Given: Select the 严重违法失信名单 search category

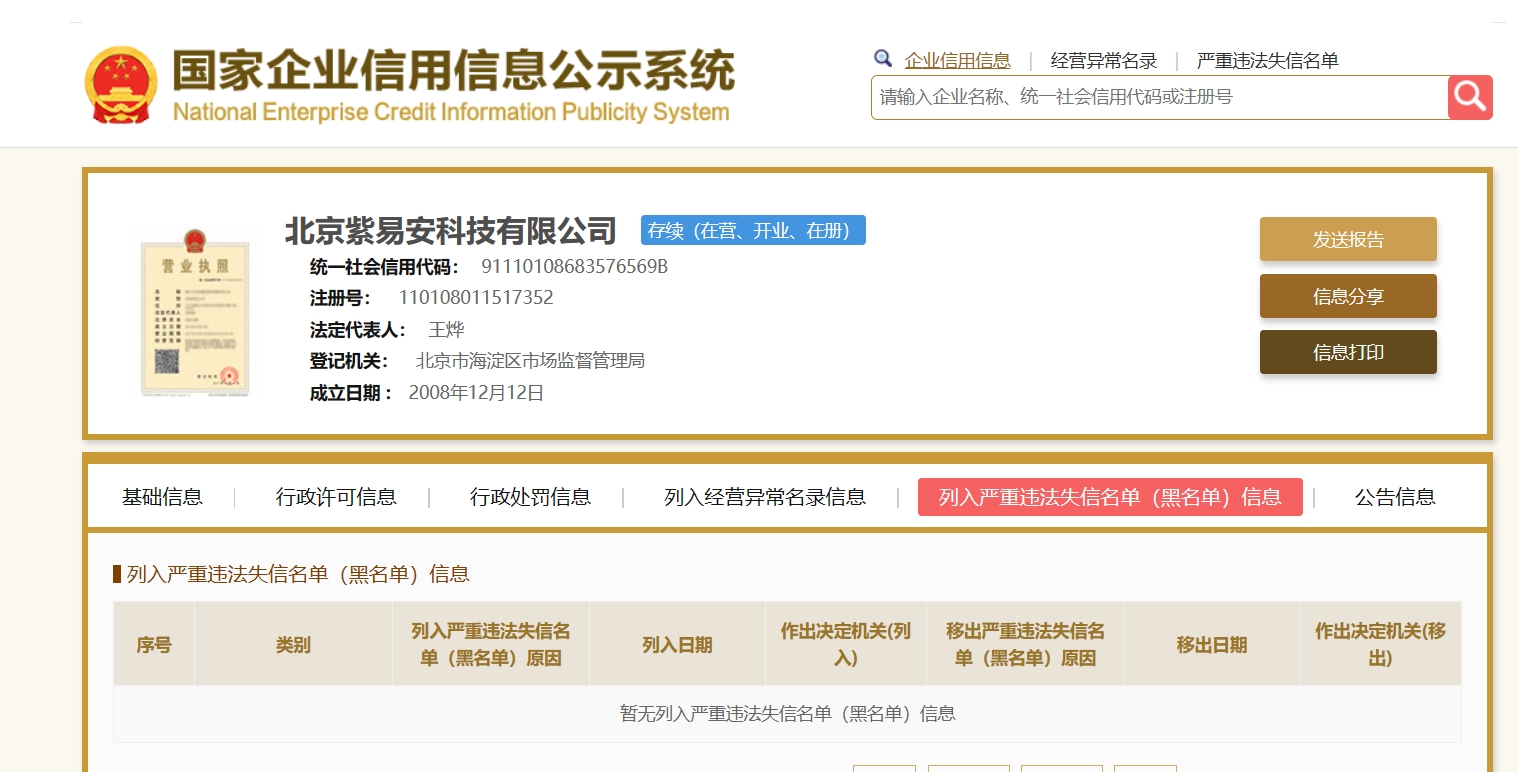Looking at the screenshot, I should tap(1267, 61).
